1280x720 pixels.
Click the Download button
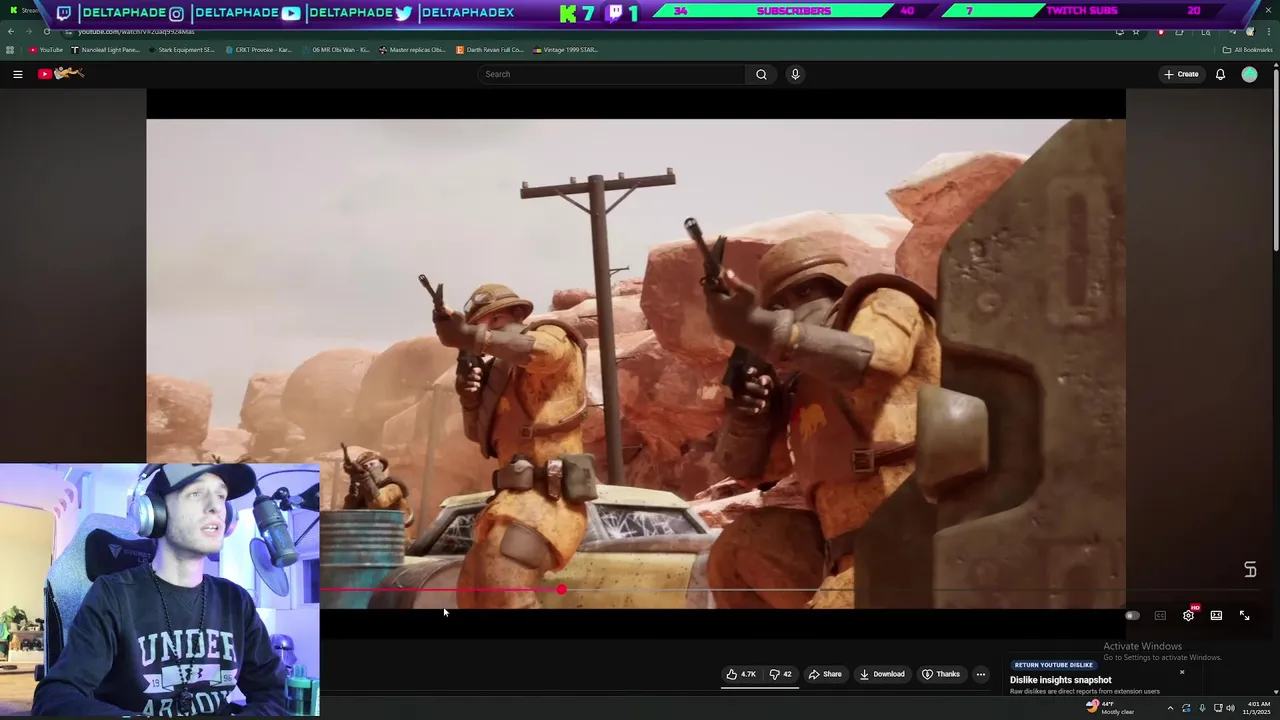coord(882,674)
